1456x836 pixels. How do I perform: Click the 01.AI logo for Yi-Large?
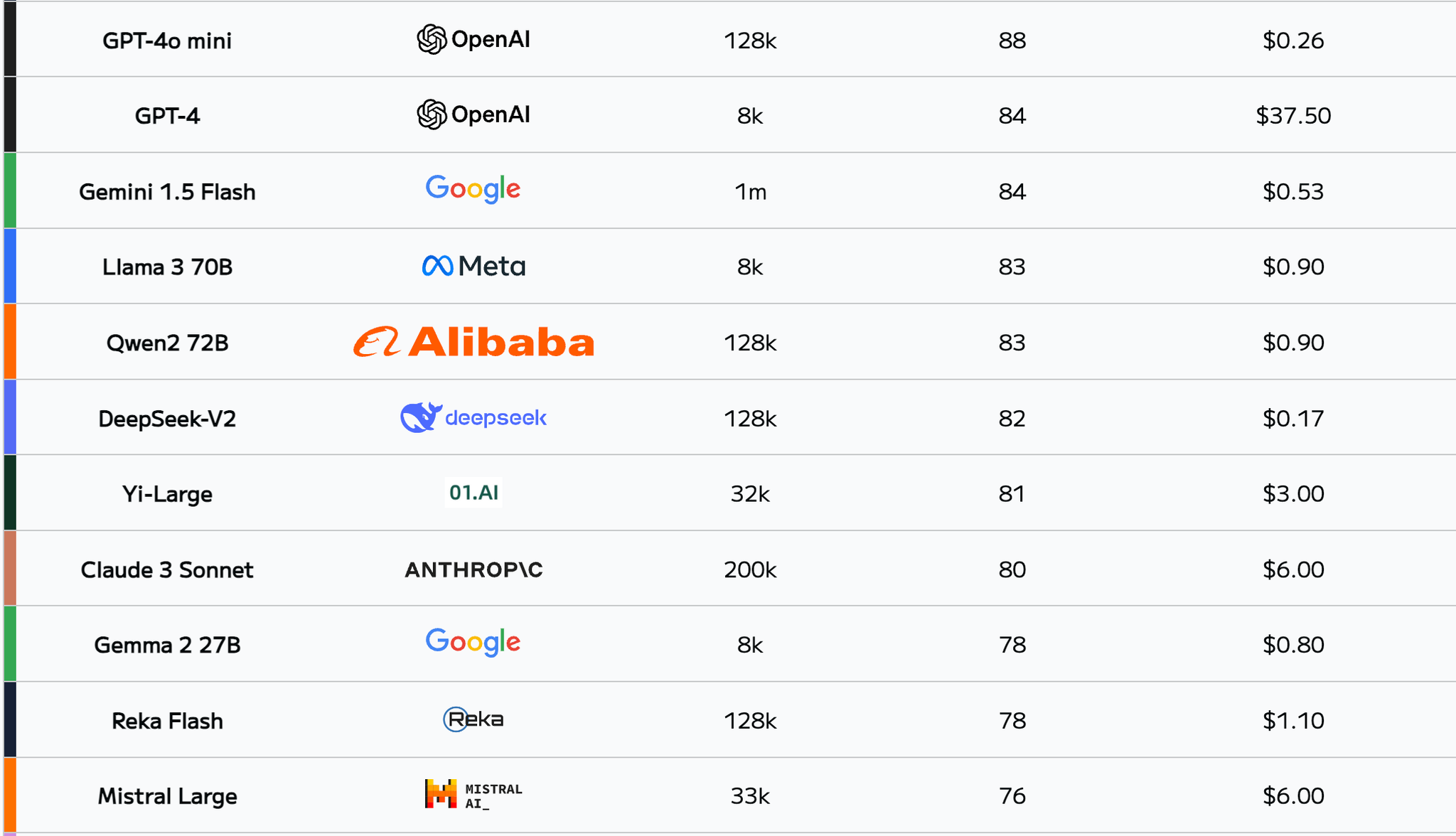[x=473, y=493]
